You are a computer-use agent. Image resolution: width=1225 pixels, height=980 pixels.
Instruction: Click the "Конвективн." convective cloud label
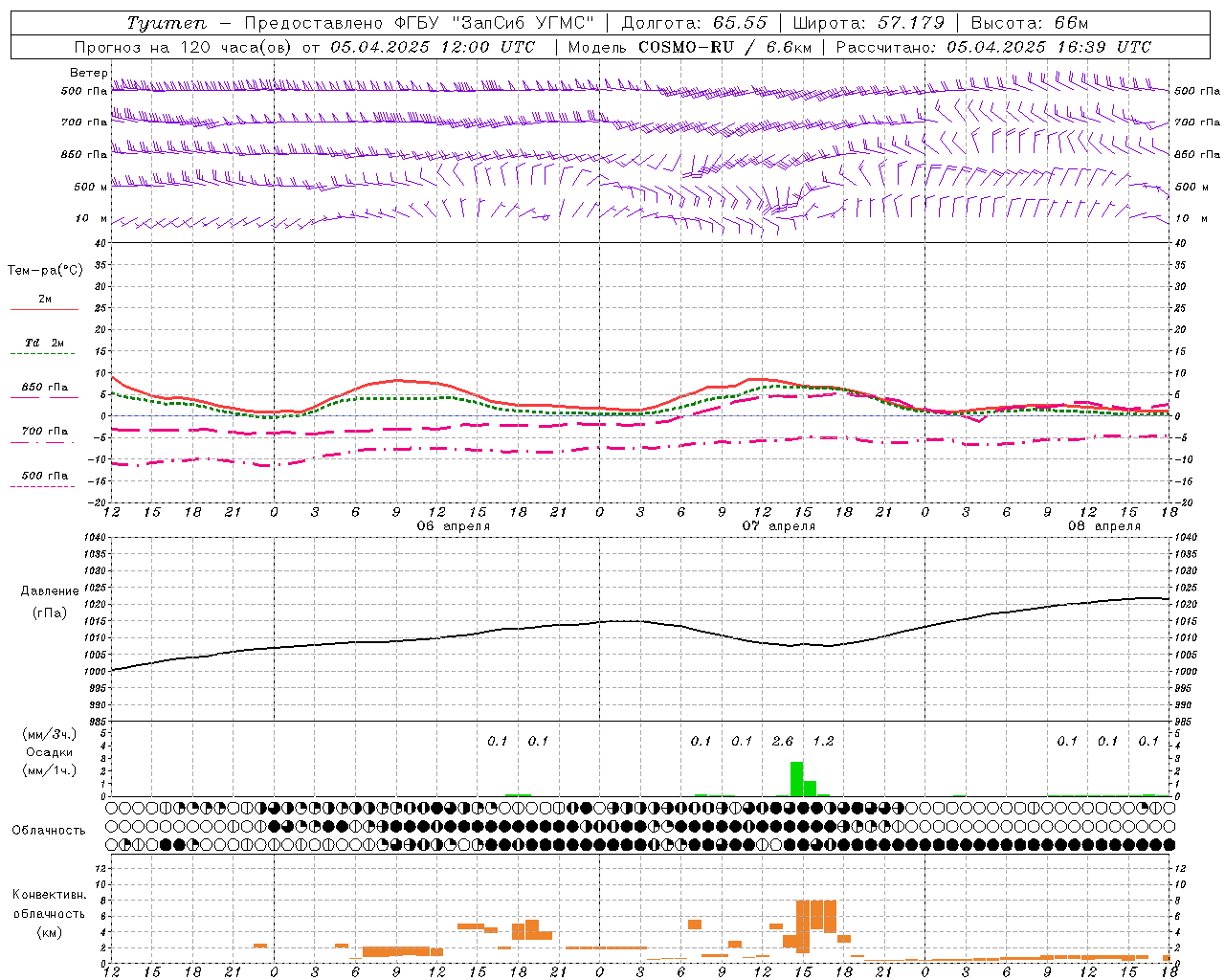[50, 895]
